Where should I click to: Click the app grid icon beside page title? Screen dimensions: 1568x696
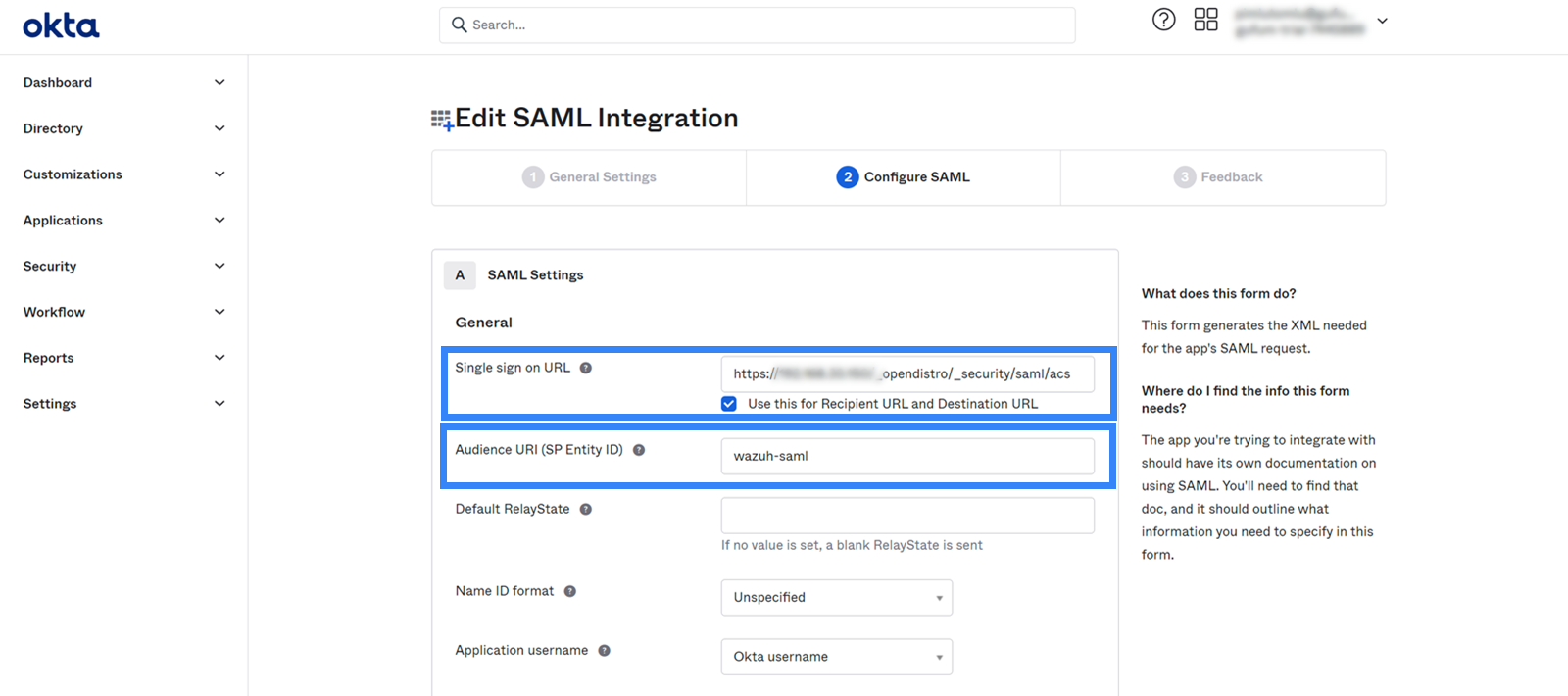click(x=441, y=120)
